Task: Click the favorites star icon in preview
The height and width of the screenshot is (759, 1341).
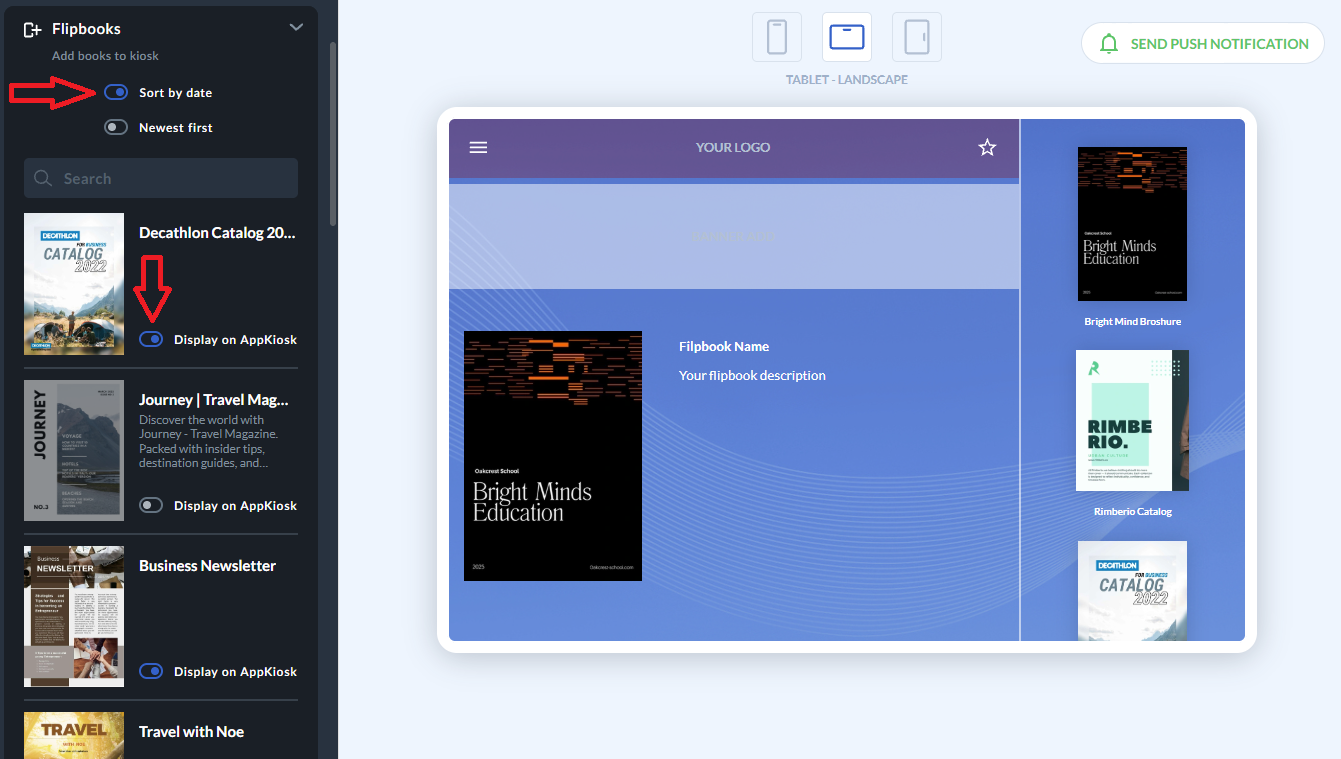Action: point(987,148)
